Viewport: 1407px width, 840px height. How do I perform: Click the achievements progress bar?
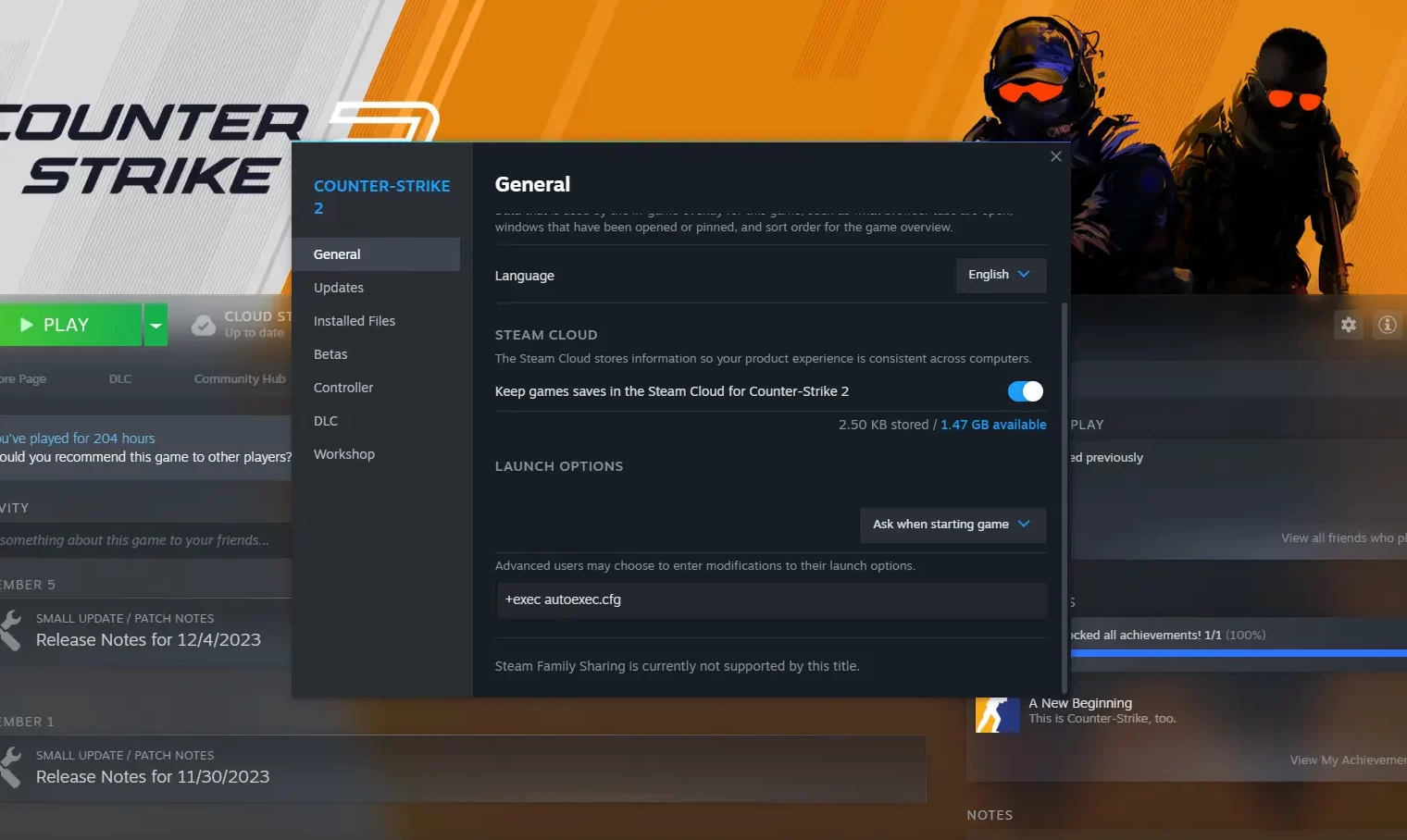(1239, 653)
